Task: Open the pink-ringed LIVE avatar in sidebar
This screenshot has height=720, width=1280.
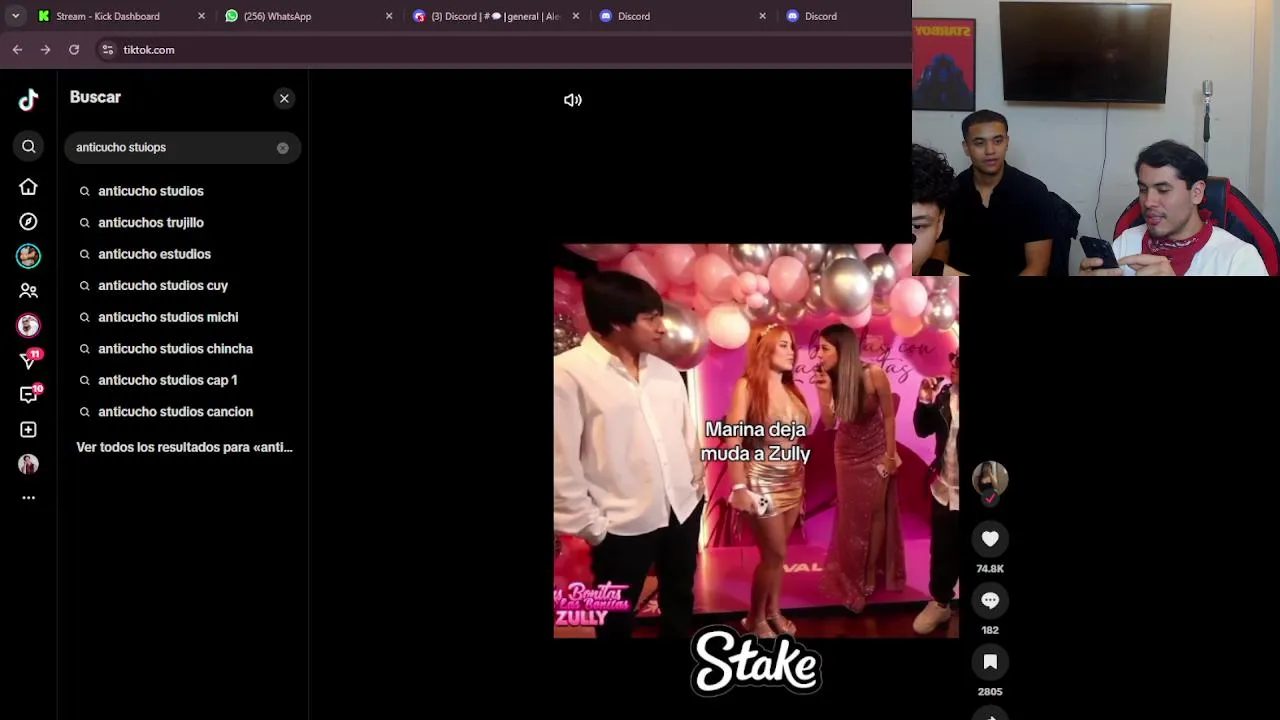Action: pos(28,325)
